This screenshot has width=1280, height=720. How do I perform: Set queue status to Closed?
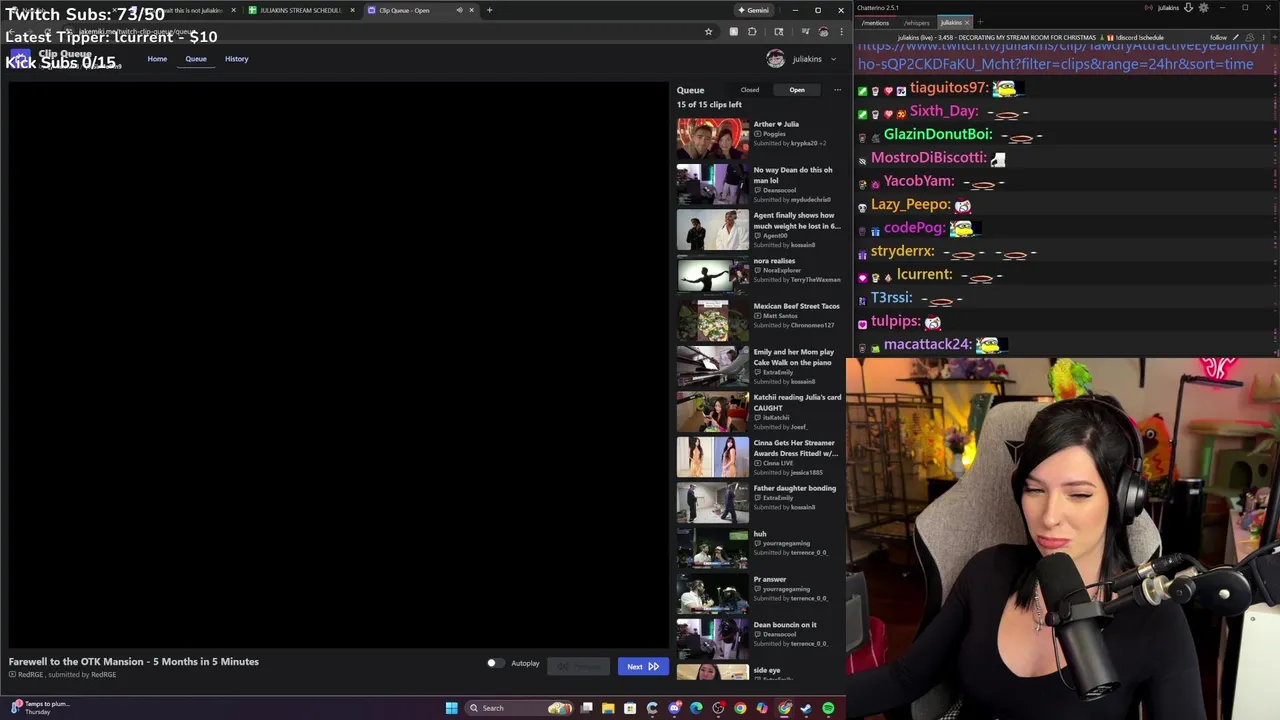tap(749, 90)
